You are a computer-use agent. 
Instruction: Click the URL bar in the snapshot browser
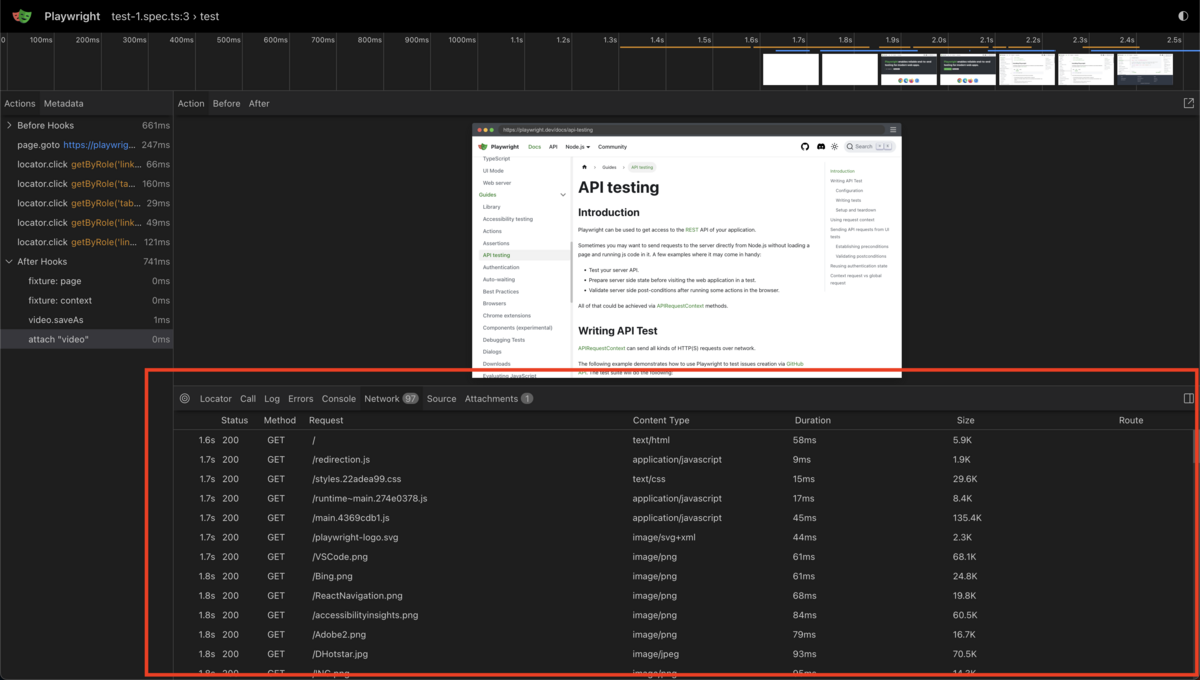[692, 130]
